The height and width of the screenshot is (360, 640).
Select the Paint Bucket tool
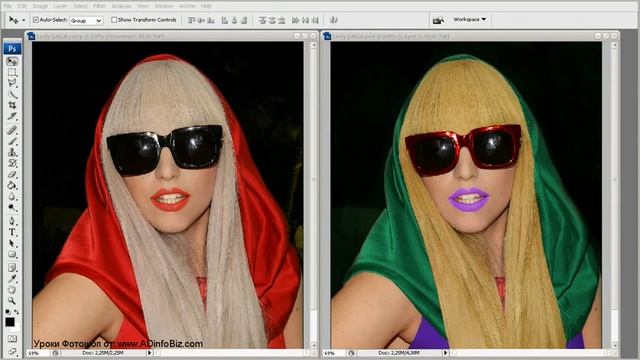12,185
